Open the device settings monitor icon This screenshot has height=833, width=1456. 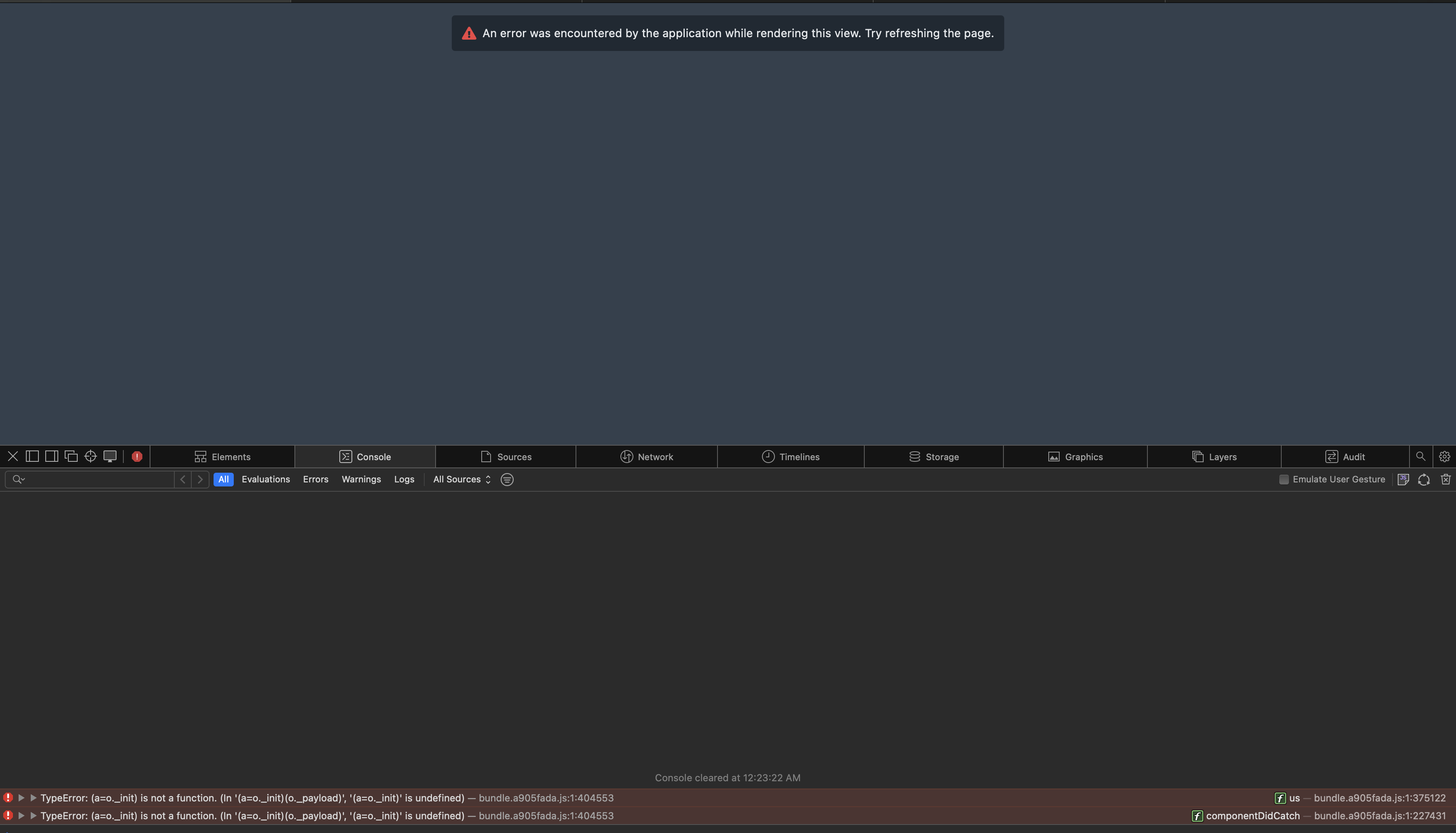[110, 456]
